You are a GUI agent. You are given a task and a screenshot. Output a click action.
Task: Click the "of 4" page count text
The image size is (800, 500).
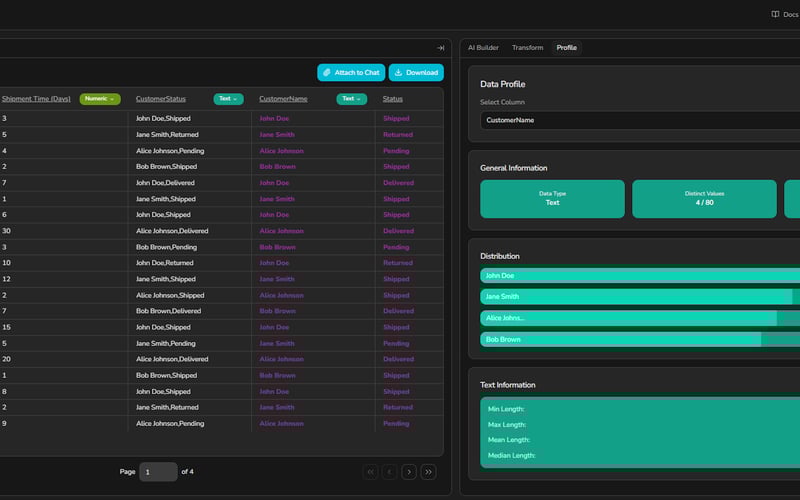pyautogui.click(x=187, y=472)
